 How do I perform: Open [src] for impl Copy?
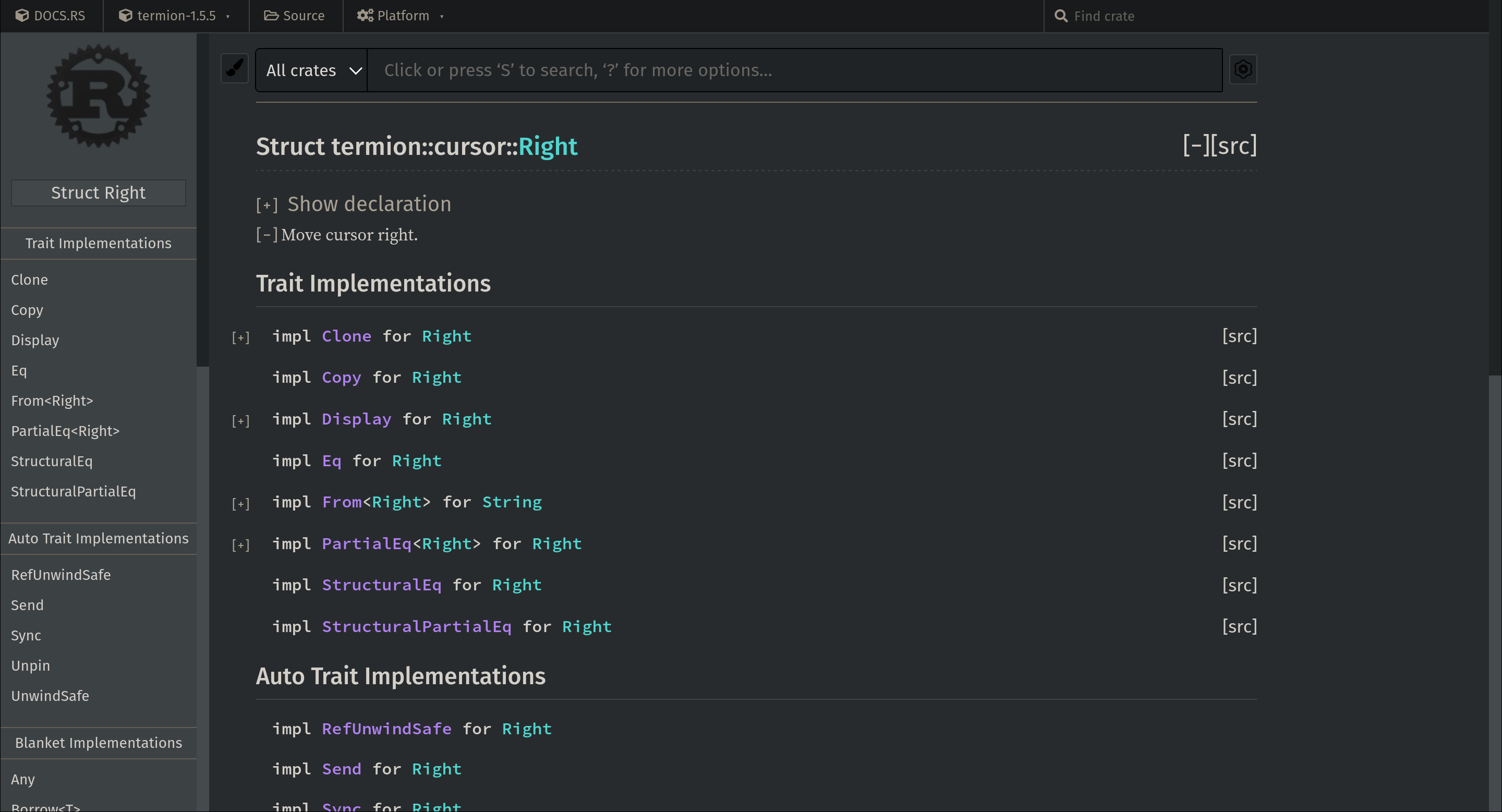1240,377
